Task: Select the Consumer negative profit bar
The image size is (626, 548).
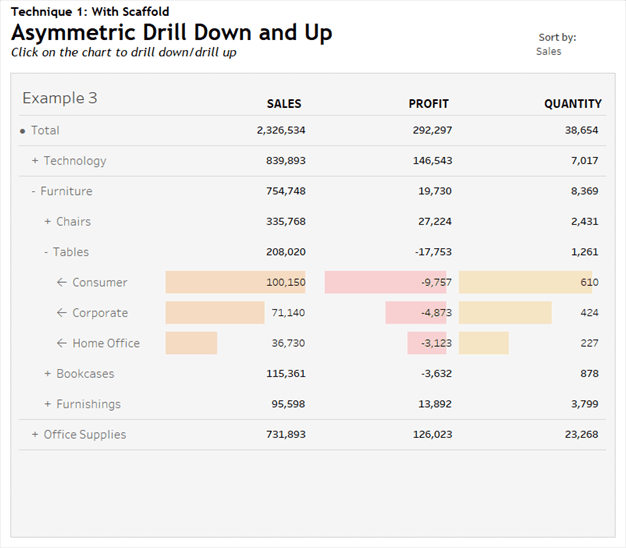Action: pyautogui.click(x=385, y=283)
